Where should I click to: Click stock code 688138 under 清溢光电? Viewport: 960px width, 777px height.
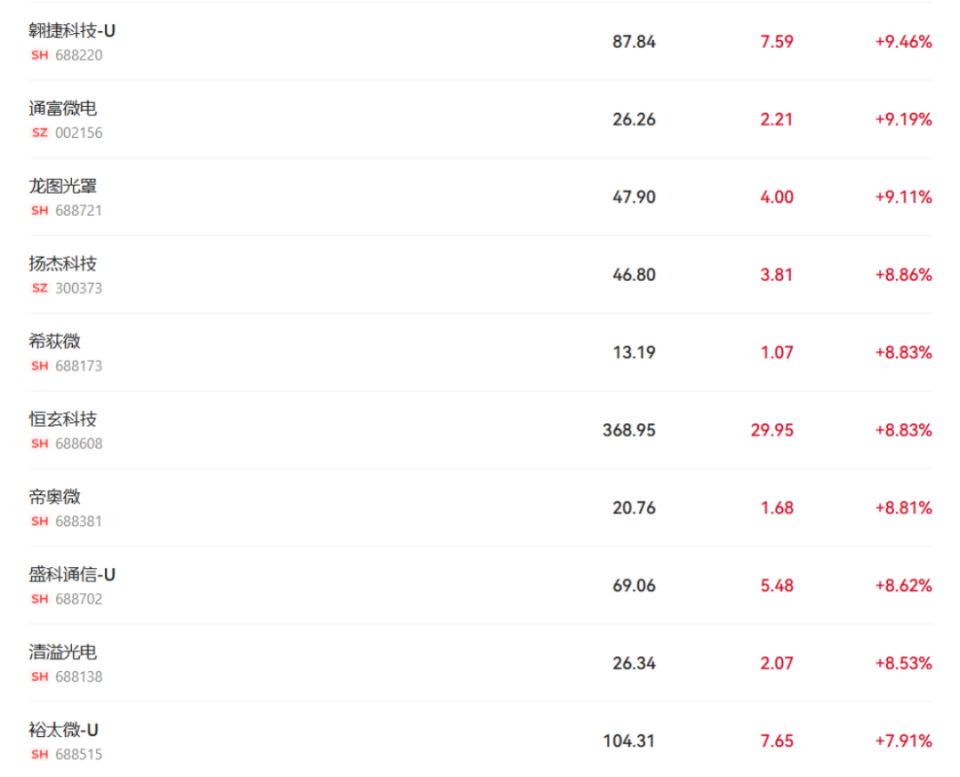[79, 677]
